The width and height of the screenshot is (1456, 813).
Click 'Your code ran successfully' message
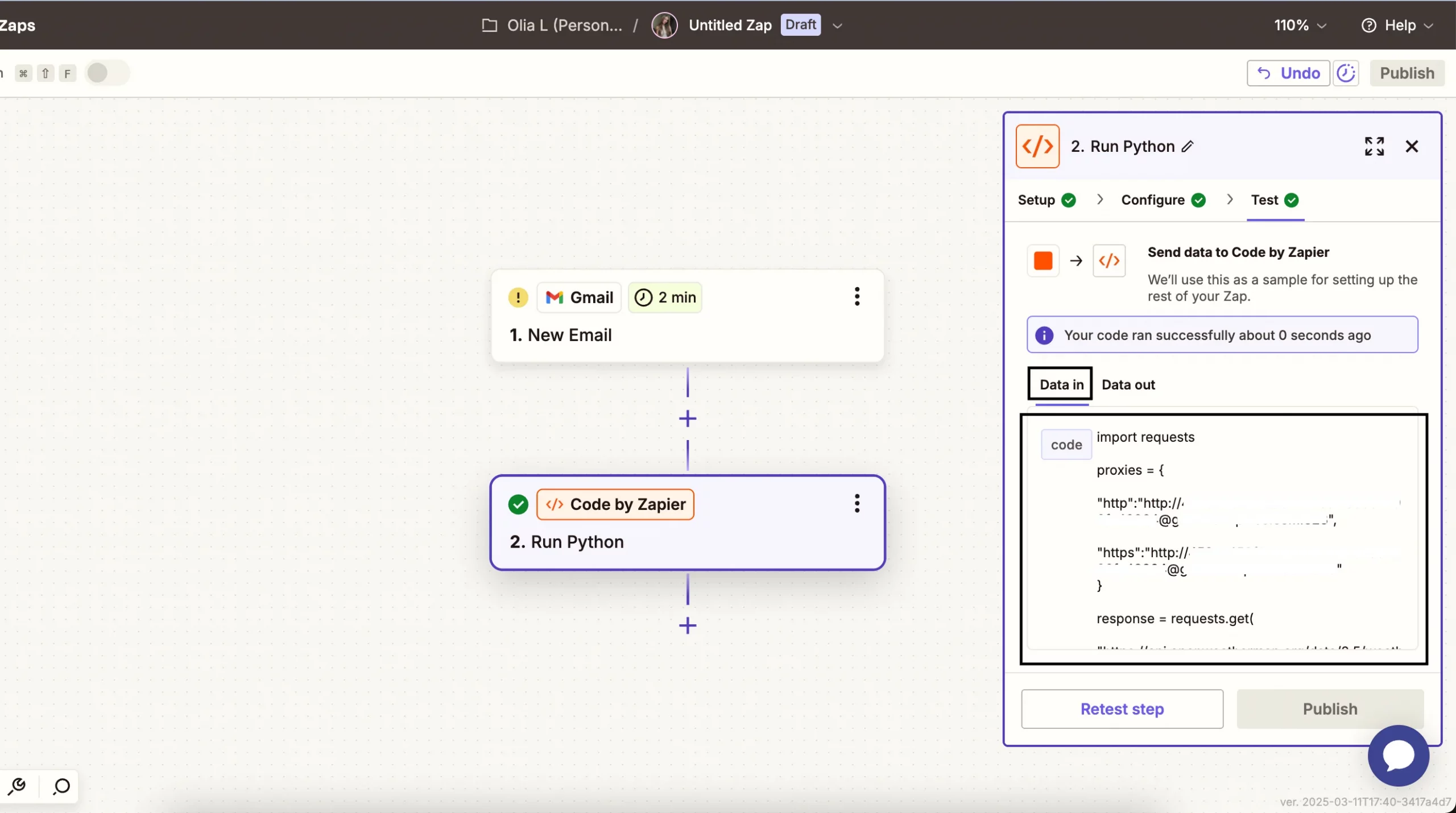click(x=1217, y=335)
